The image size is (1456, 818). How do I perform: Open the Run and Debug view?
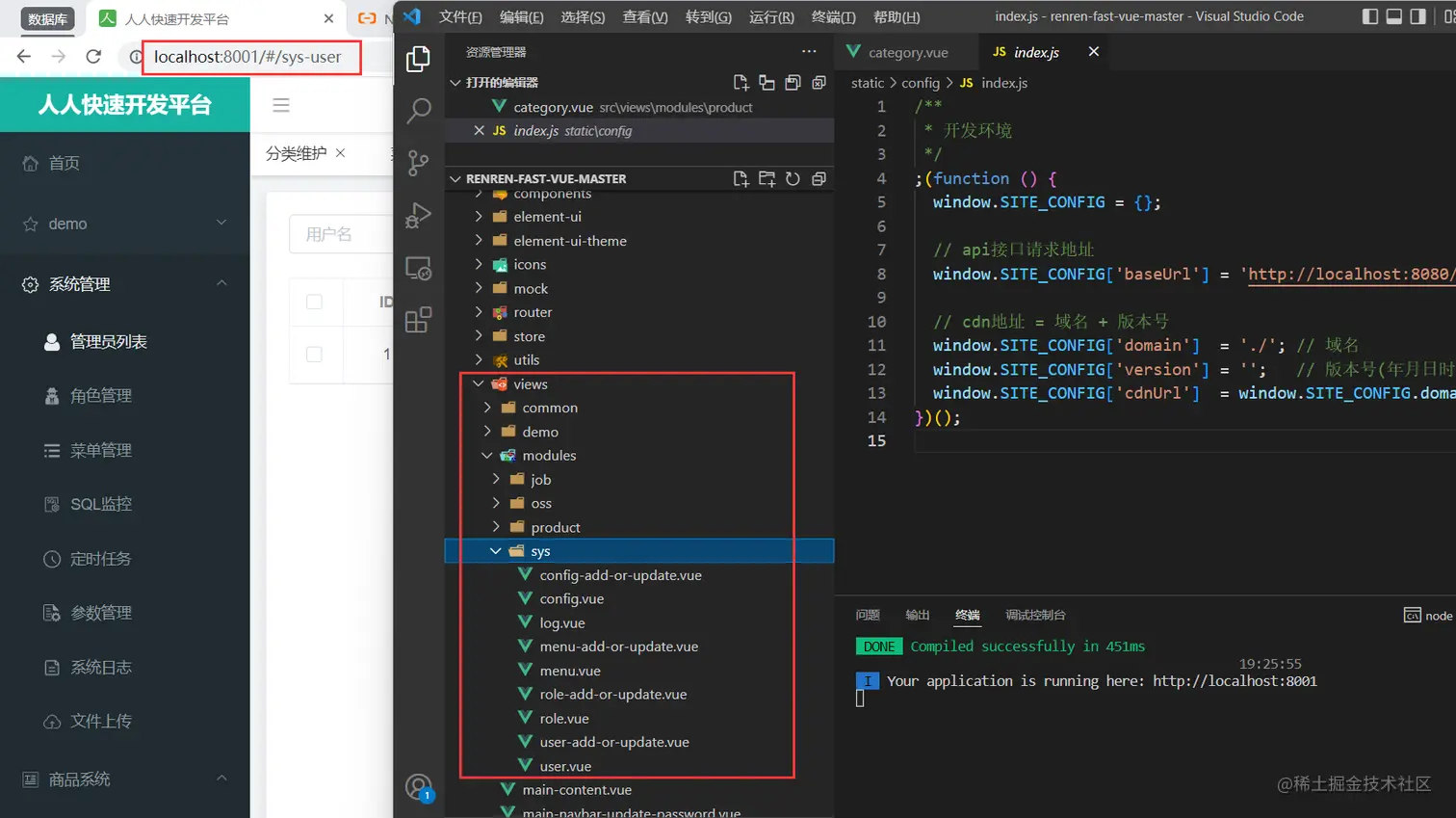coord(418,215)
